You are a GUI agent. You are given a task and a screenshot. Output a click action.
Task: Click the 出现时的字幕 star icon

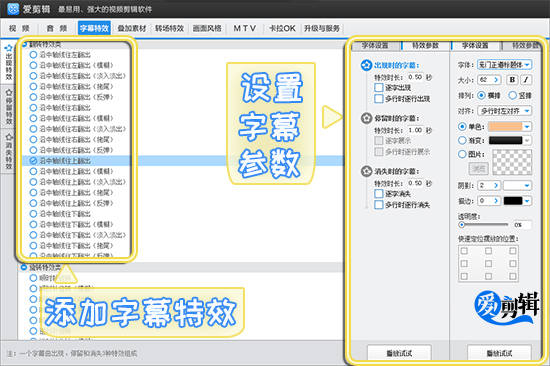click(366, 65)
